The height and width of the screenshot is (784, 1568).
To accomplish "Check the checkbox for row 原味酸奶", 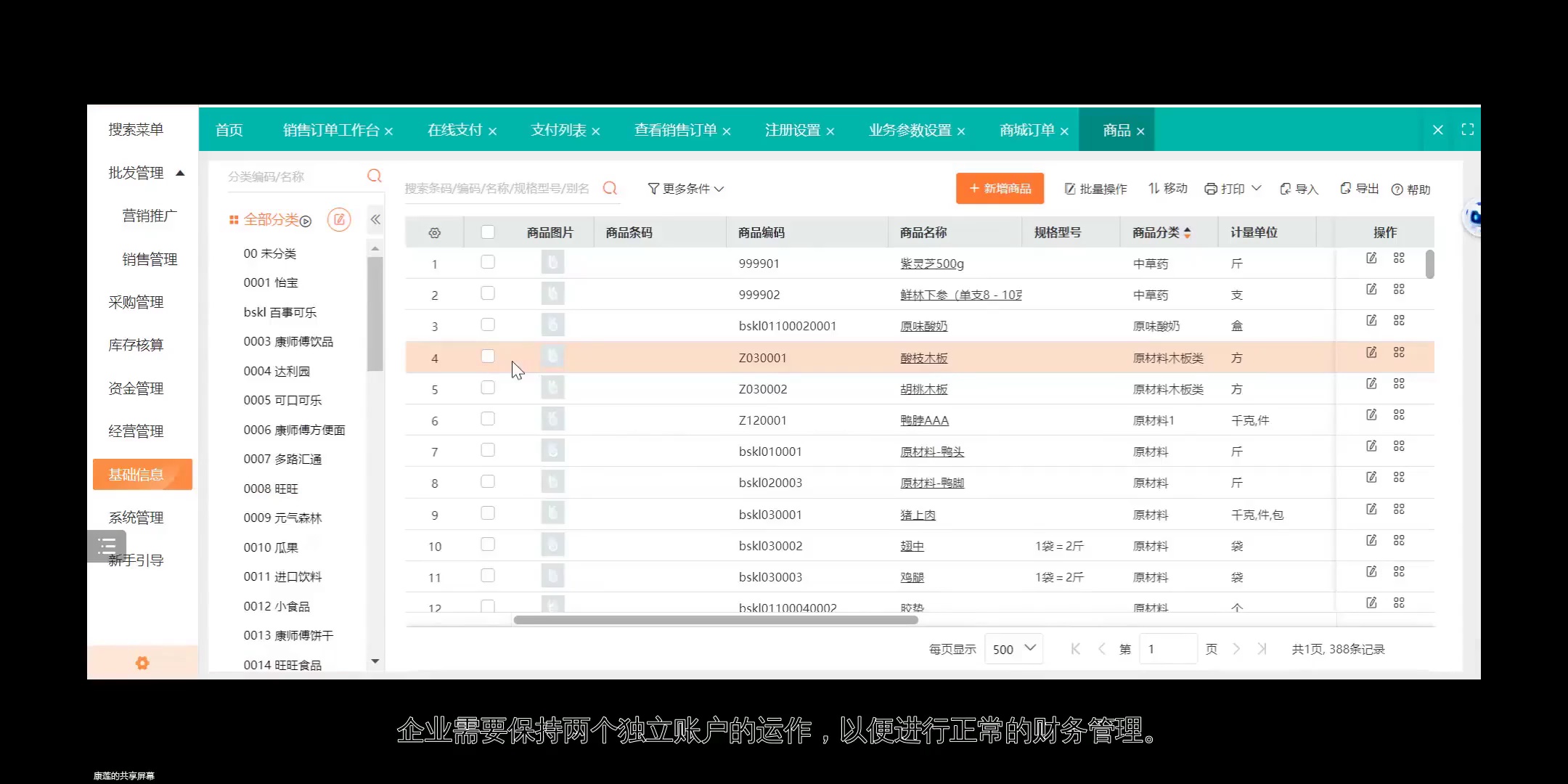I will tap(487, 325).
